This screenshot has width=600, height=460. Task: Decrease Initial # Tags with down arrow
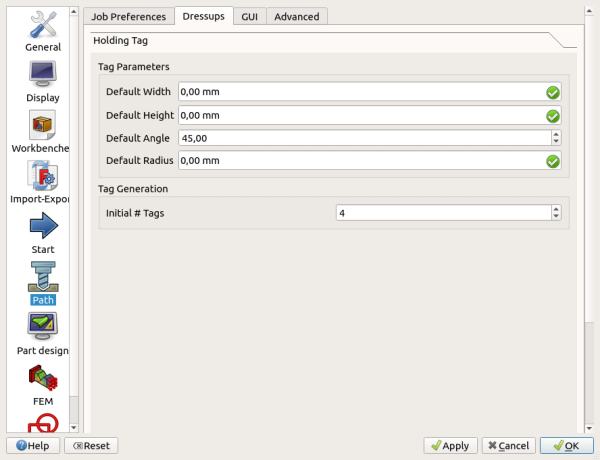point(556,217)
